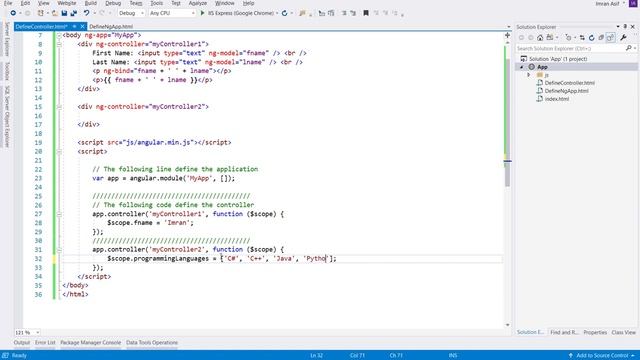Image resolution: width=640 pixels, height=360 pixels.
Task: Select Solution 'App' (1 project) node
Action: [x=558, y=59]
